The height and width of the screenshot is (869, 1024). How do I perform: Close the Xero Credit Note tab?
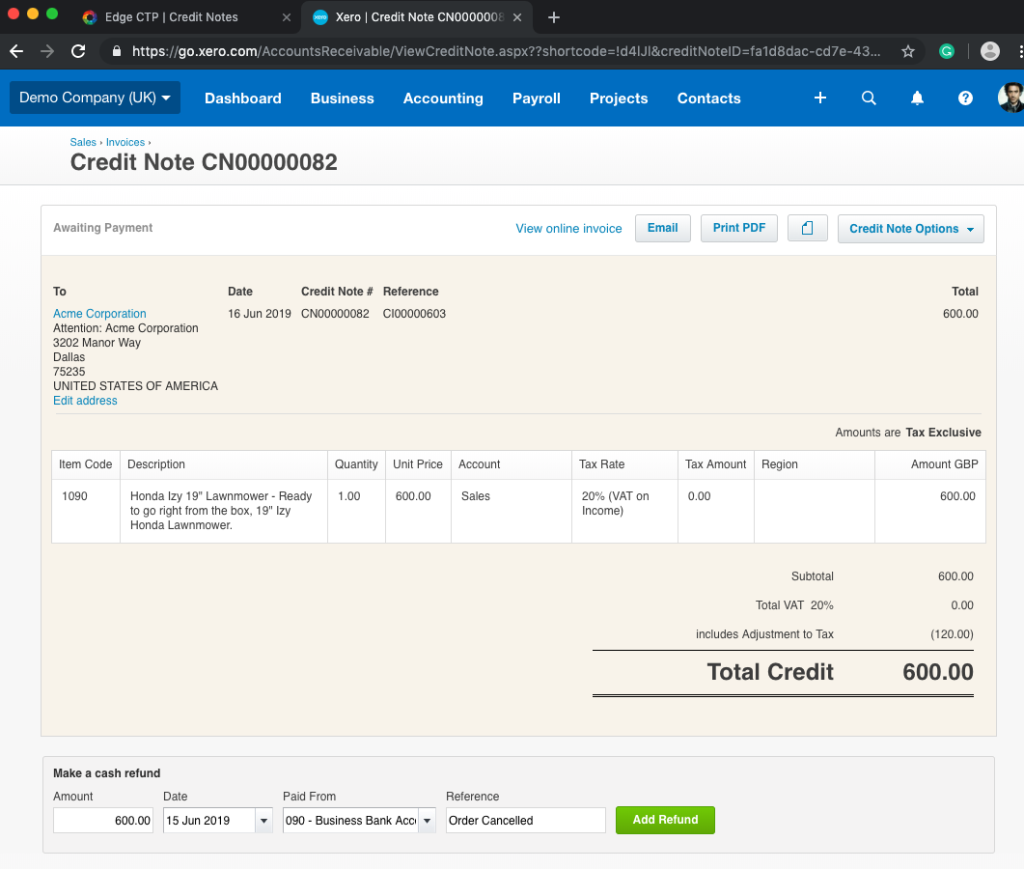point(517,18)
